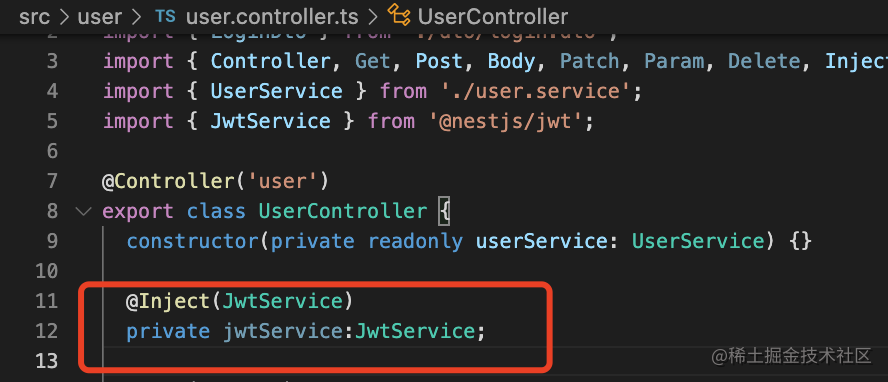The image size is (888, 382).
Task: Select the UserController breadcrumb item
Action: tap(493, 17)
